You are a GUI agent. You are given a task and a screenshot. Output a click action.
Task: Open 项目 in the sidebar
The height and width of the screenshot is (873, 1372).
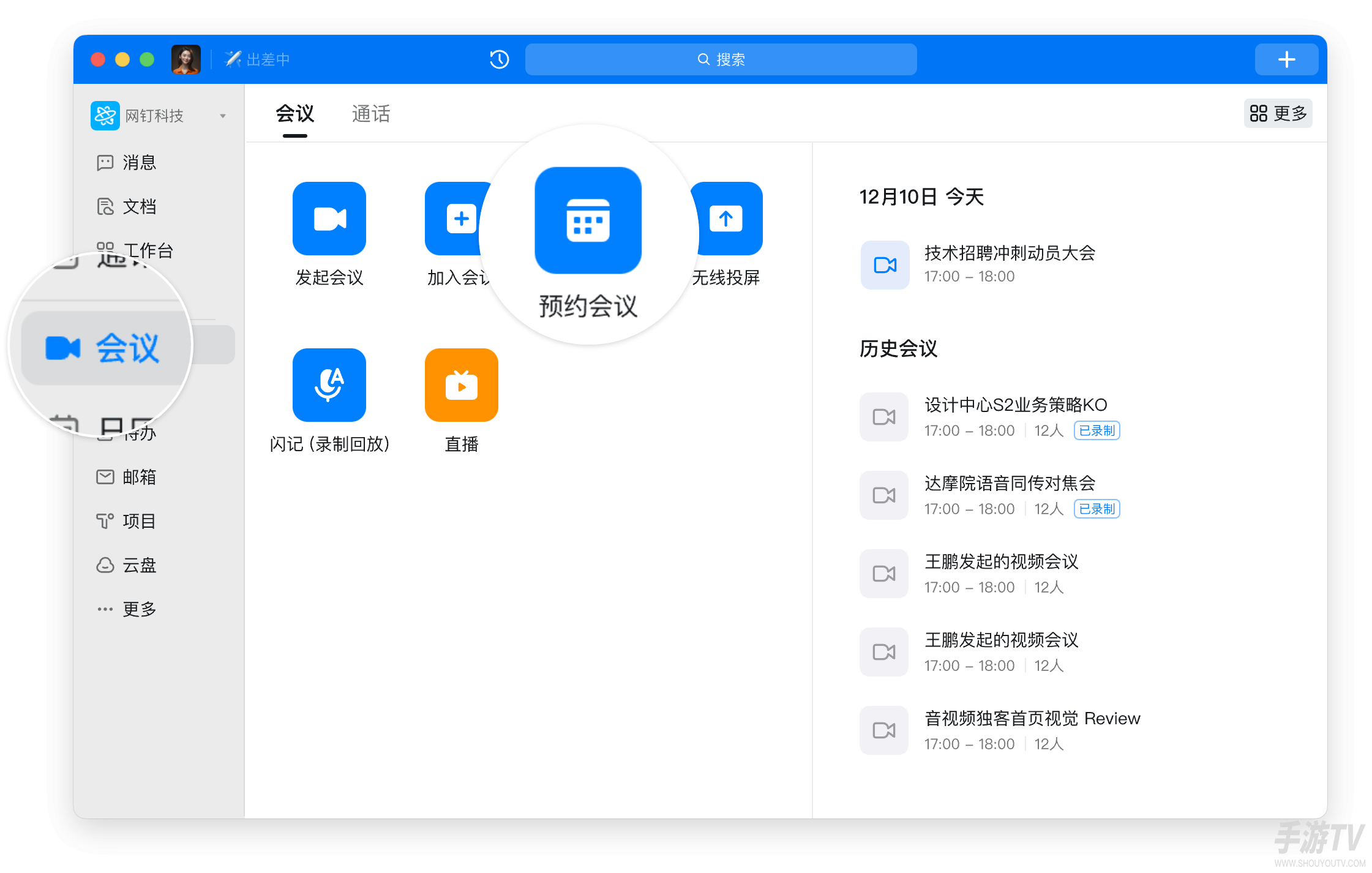pos(127,521)
